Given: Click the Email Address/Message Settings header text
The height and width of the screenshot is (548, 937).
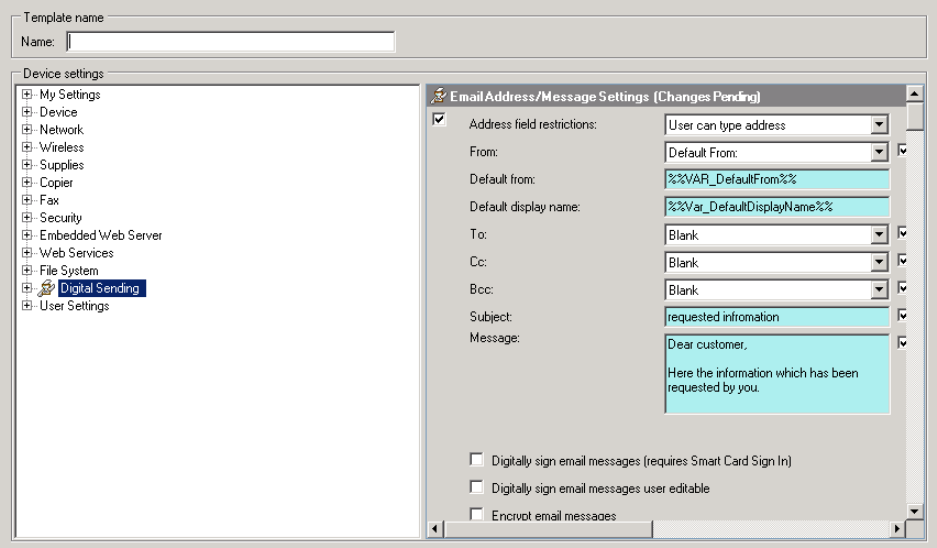Looking at the screenshot, I should click(x=605, y=96).
